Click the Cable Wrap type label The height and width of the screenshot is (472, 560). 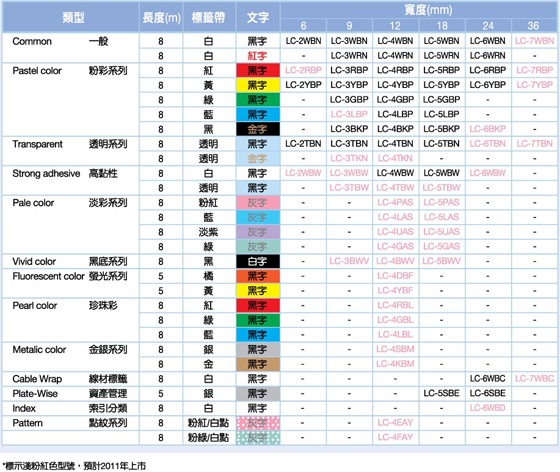coord(37,379)
